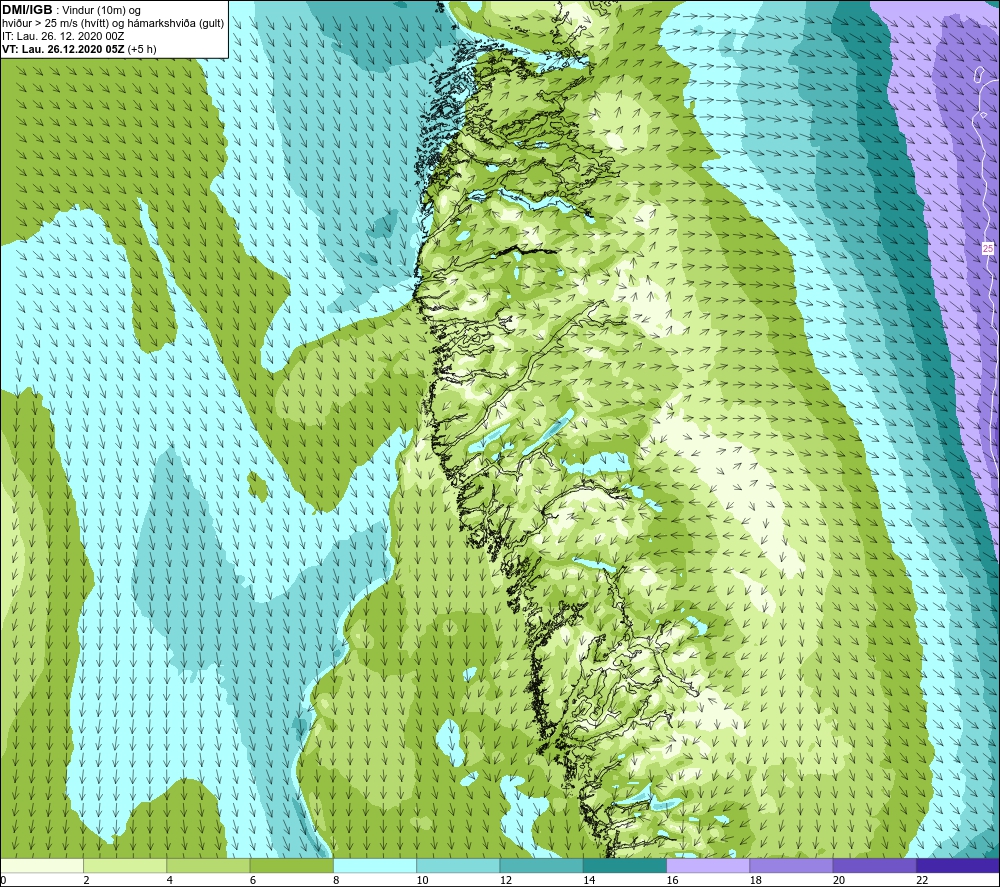Click the 20–22 m/s violet legend swatch

coord(874,866)
